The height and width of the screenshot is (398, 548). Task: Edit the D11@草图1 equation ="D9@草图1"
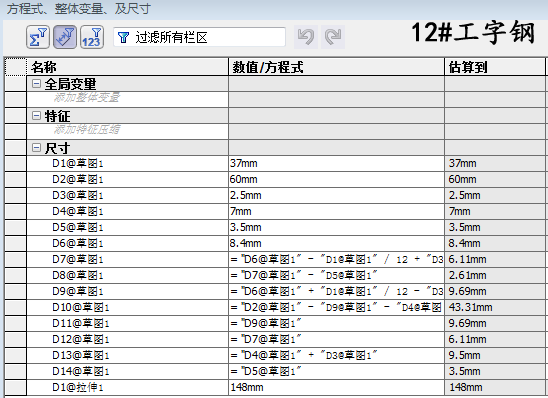337,324
